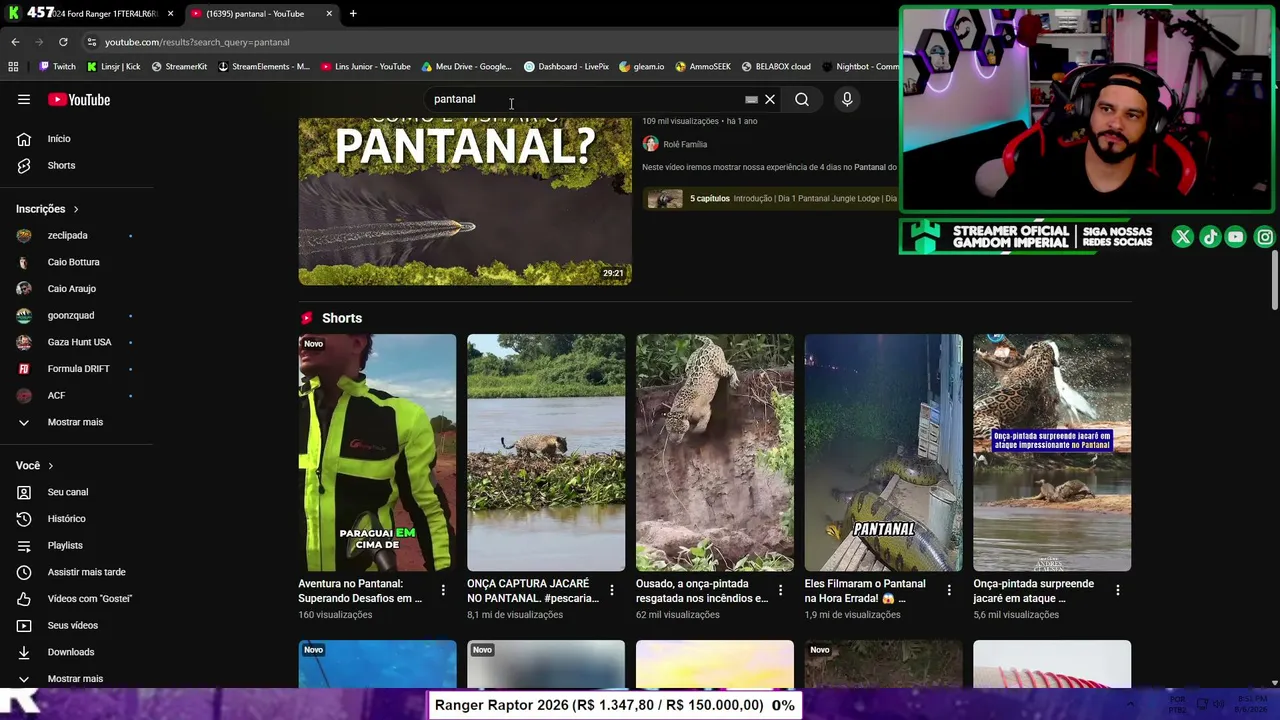Open the 'Dashboard - LivePix' bookmark
The width and height of the screenshot is (1280, 720).
[x=566, y=67]
